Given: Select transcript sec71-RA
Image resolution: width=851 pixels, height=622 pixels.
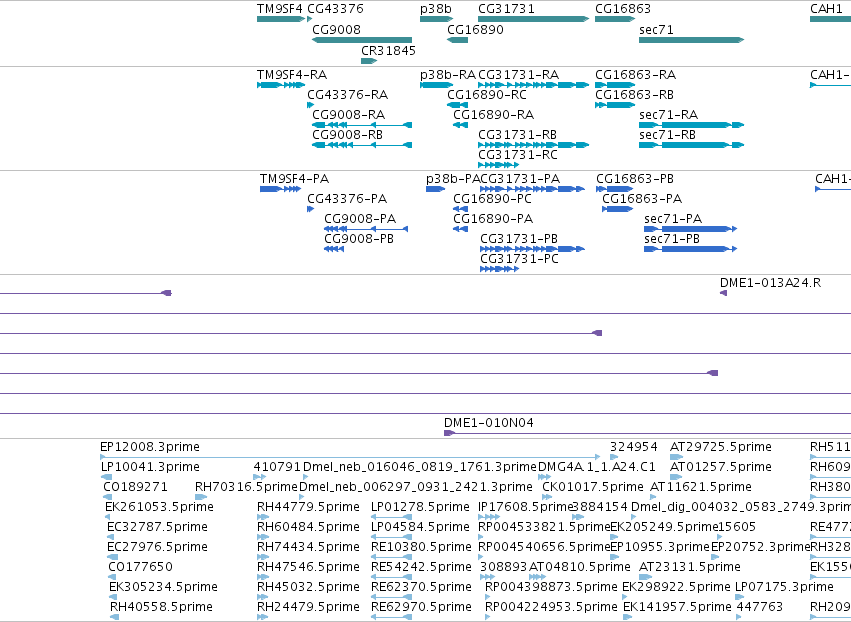Looking at the screenshot, I should pos(691,125).
